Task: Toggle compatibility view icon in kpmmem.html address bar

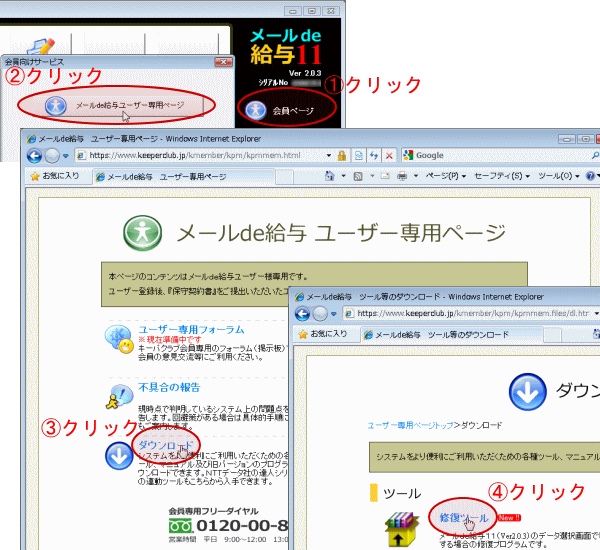Action: pyautogui.click(x=359, y=155)
